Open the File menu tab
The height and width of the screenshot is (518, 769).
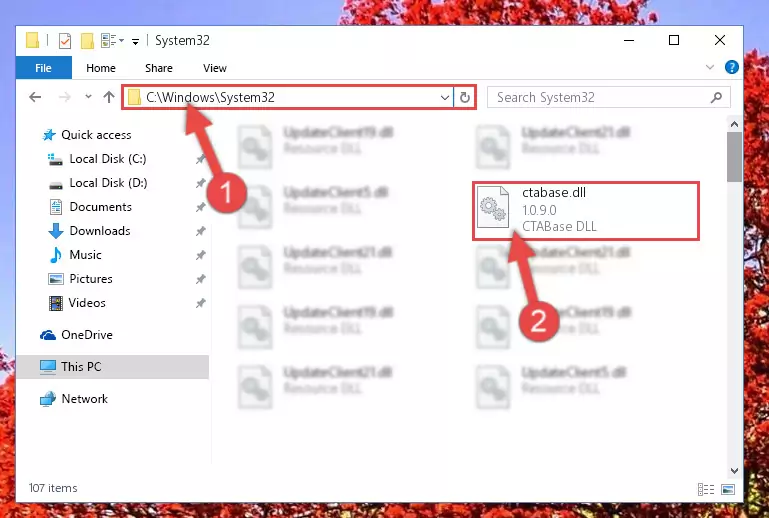point(43,68)
